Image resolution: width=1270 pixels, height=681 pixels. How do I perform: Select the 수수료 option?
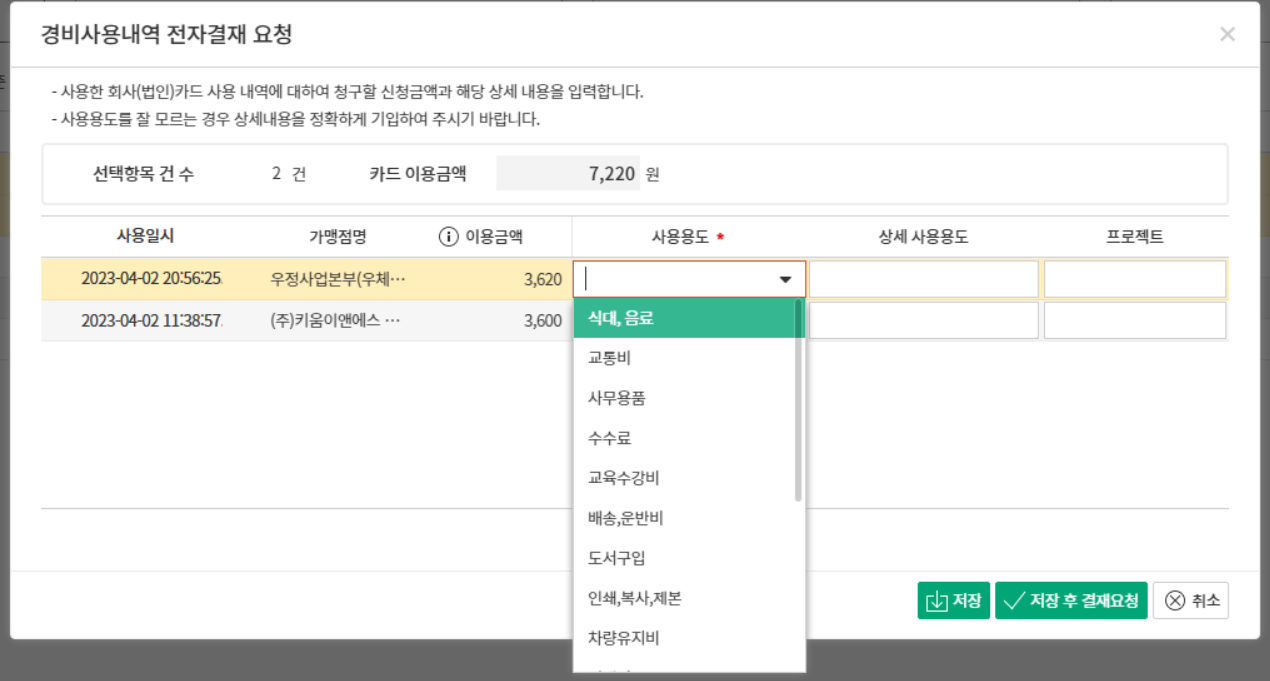[609, 438]
